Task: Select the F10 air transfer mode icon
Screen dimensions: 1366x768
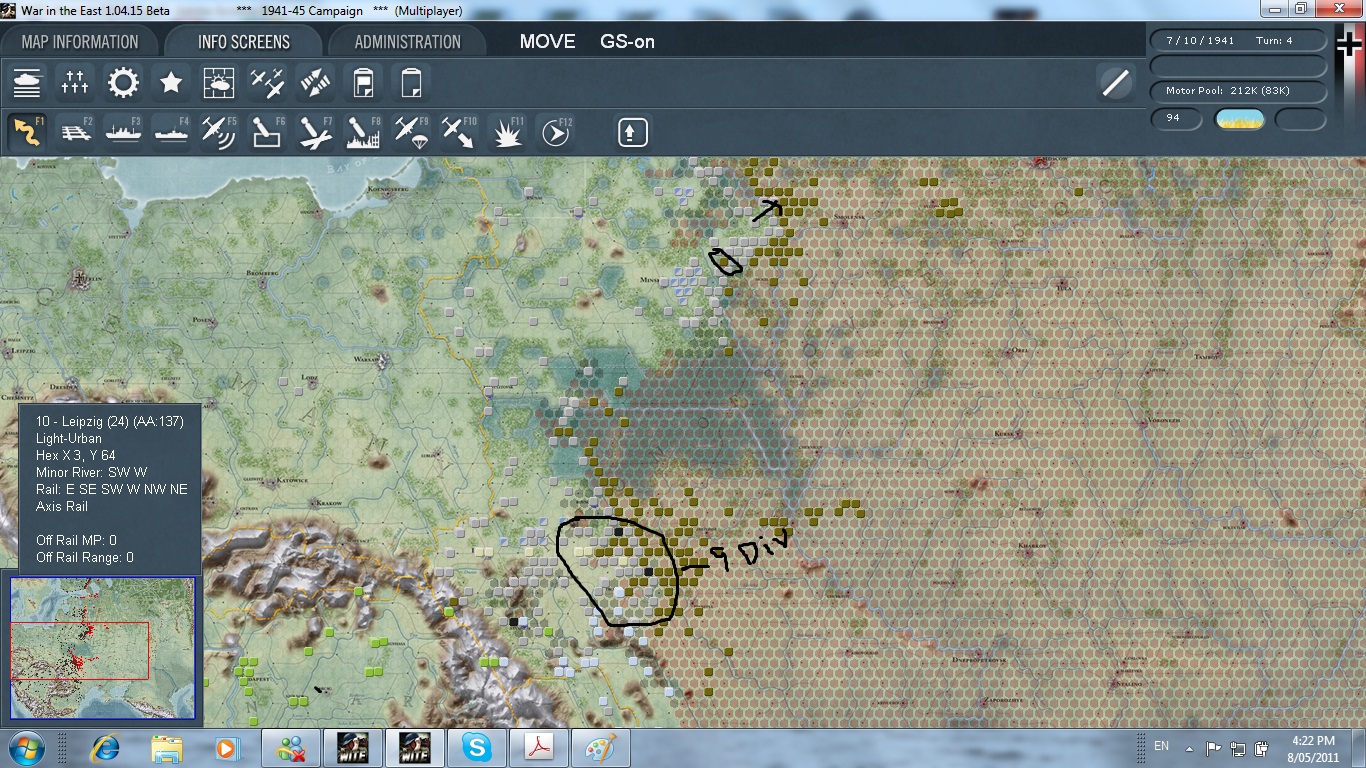Action: pos(459,132)
